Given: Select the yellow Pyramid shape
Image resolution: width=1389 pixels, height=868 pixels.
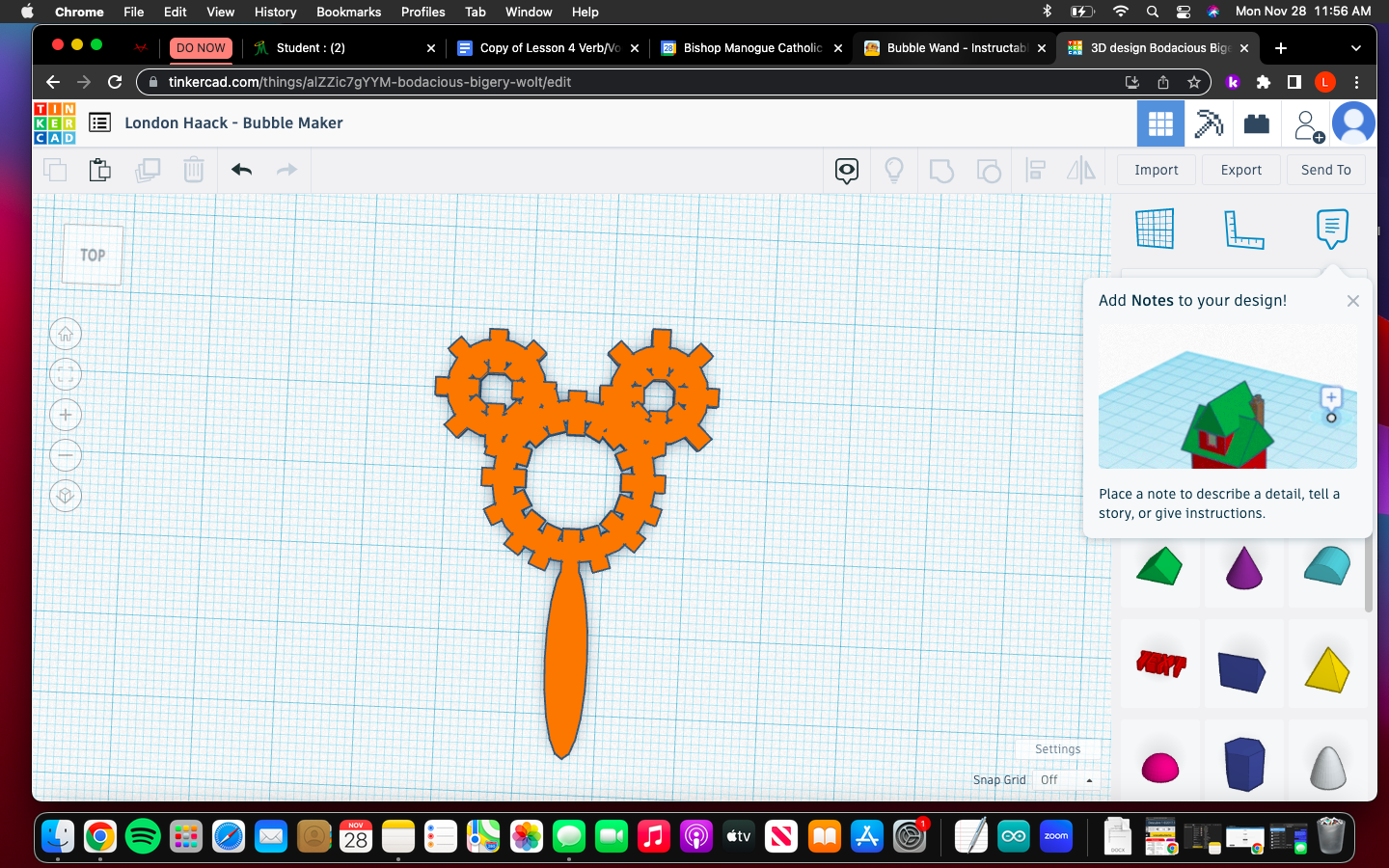Looking at the screenshot, I should click(x=1327, y=669).
